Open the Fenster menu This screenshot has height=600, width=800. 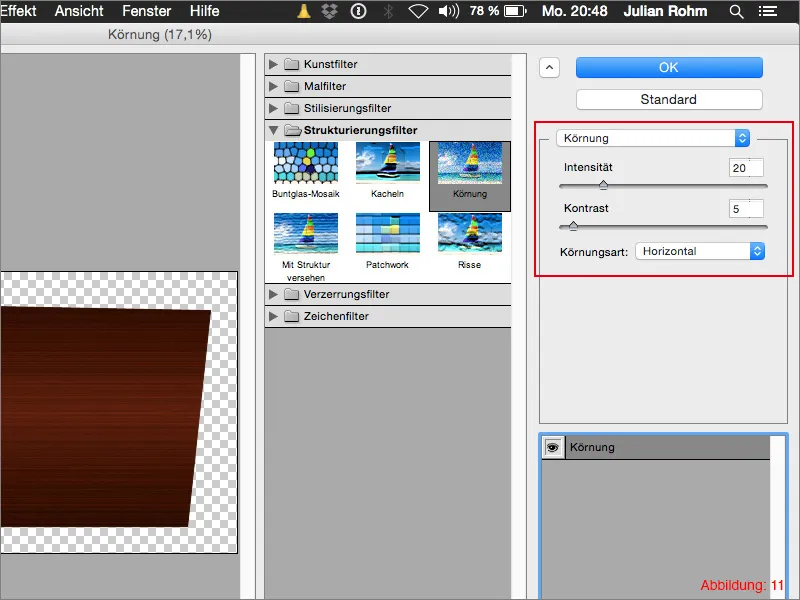[146, 12]
